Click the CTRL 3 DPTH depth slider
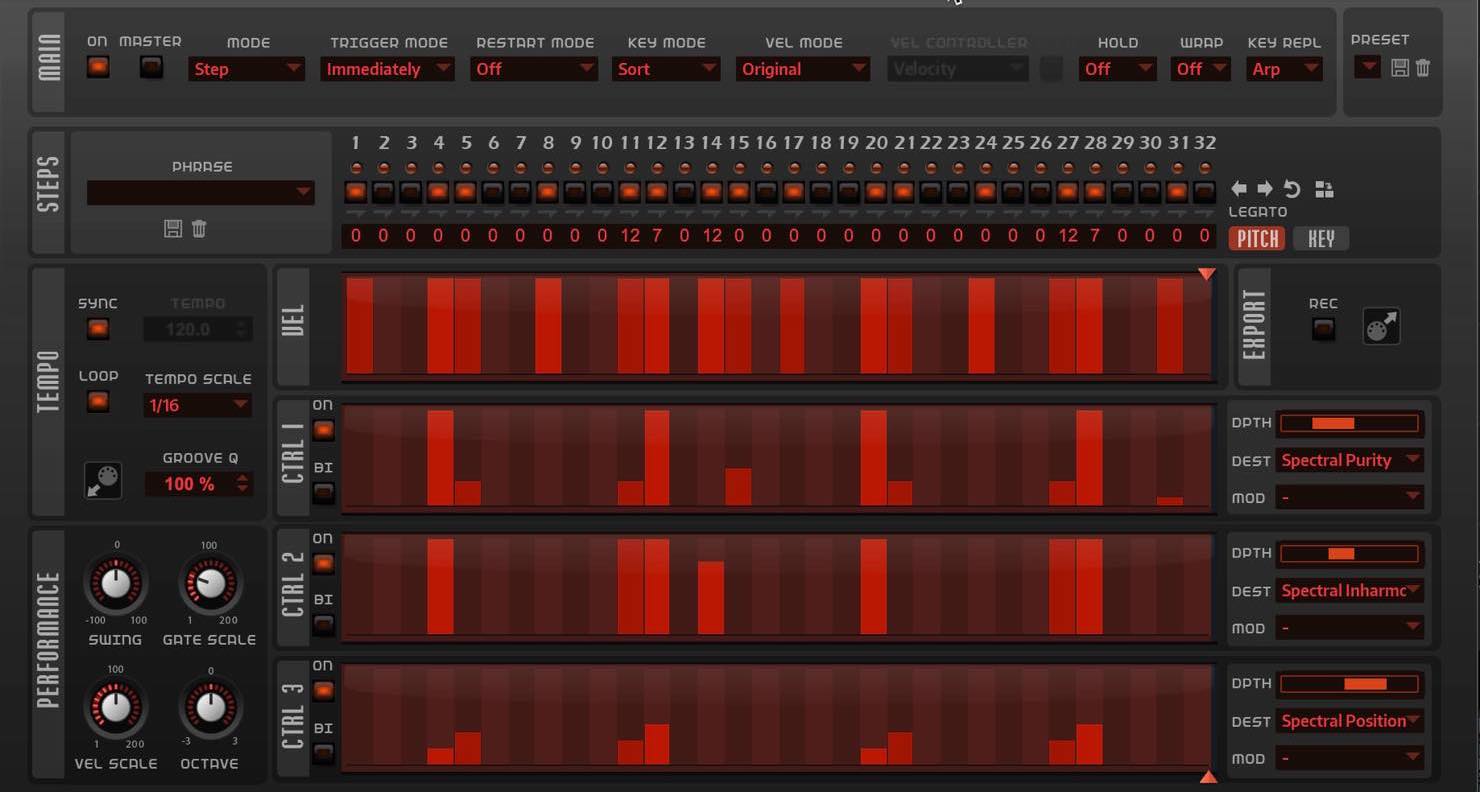 [1350, 684]
